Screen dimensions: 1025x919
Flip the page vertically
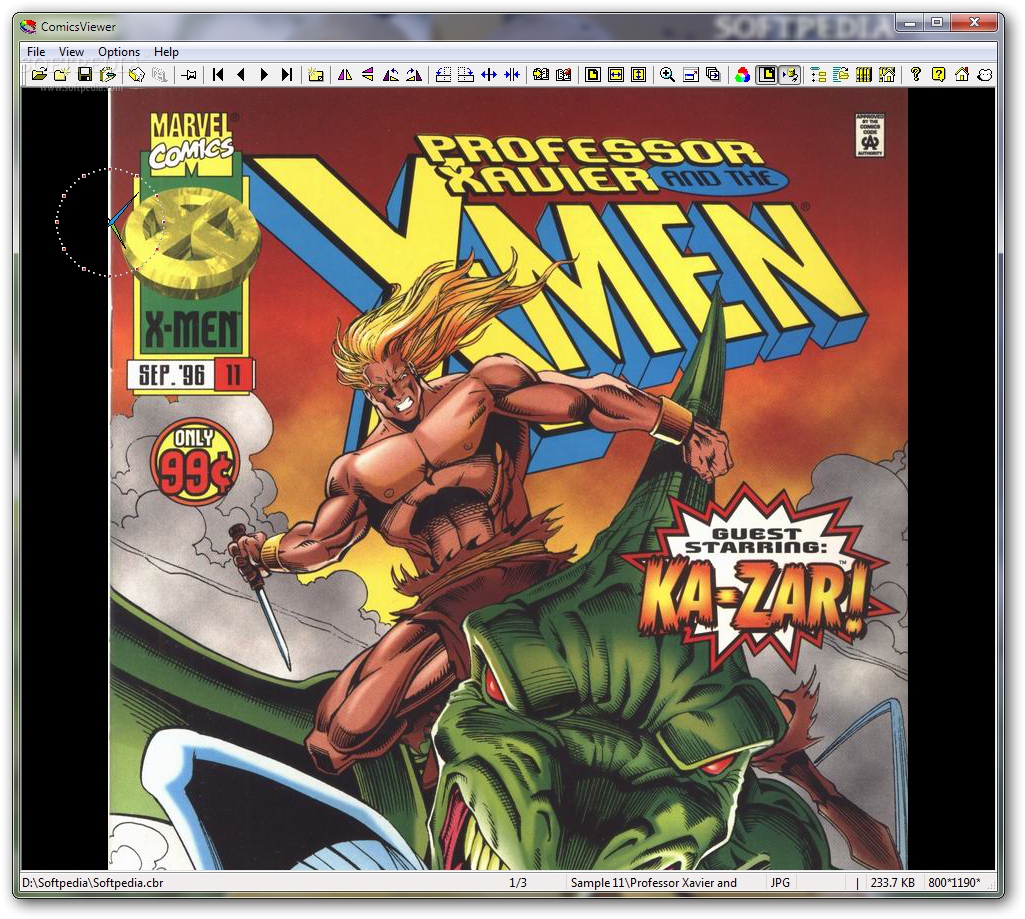coord(367,75)
